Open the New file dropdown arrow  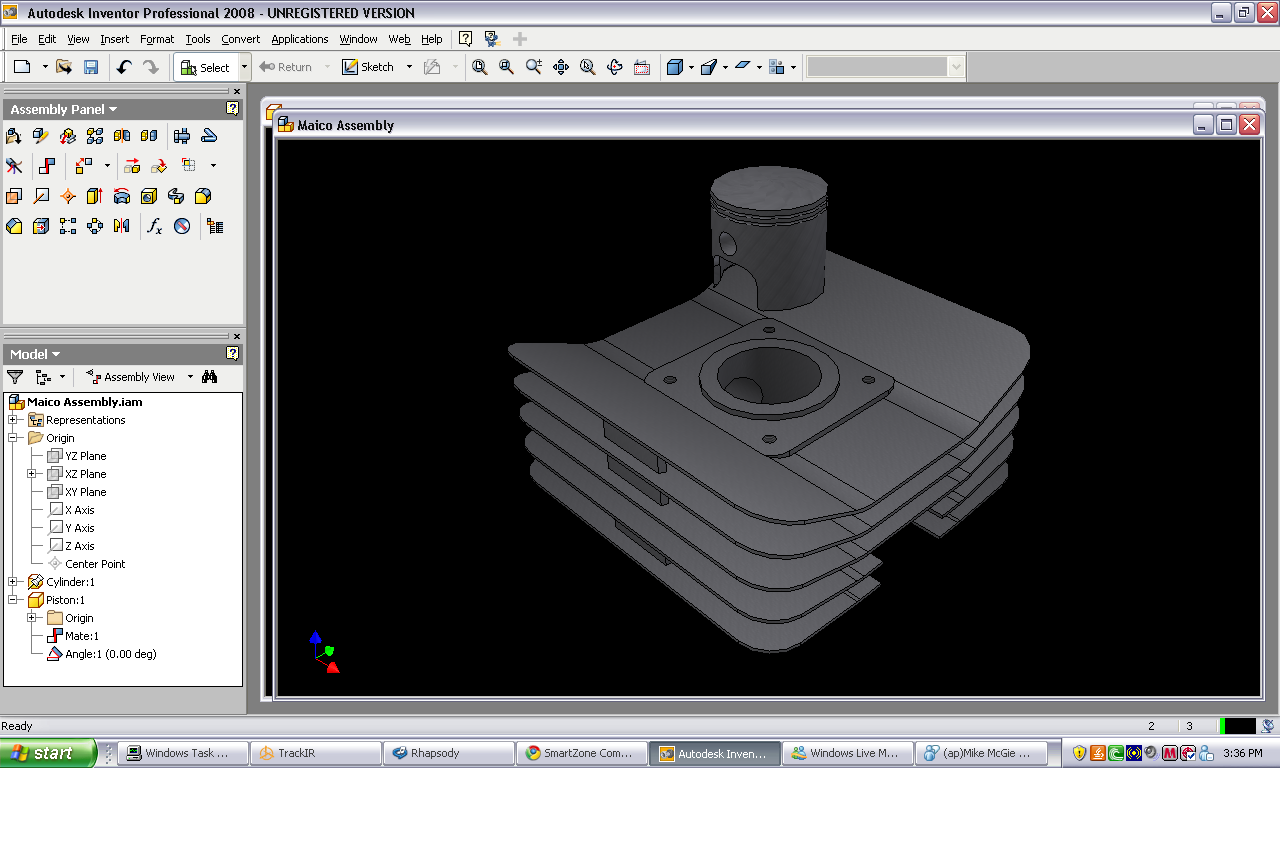[45, 67]
